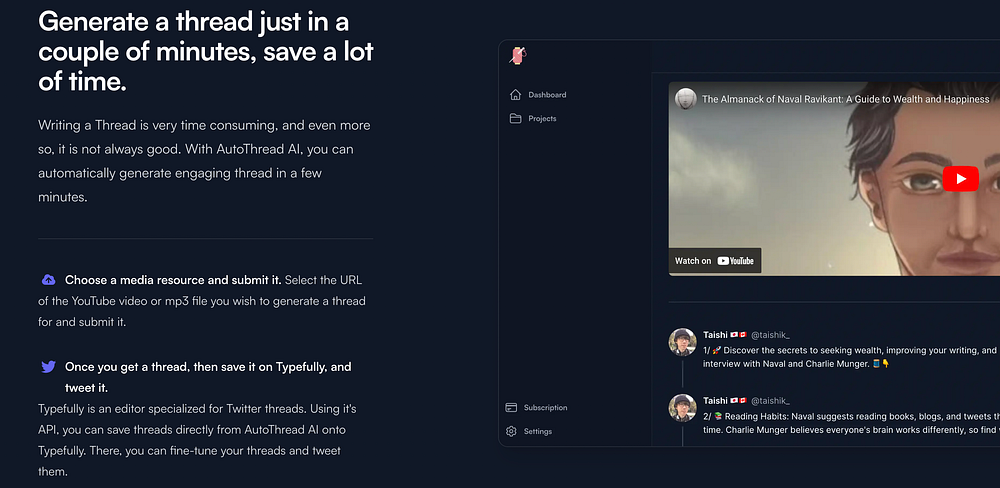The height and width of the screenshot is (488, 1000).
Task: Play the YouTube video with the red button
Action: point(960,179)
